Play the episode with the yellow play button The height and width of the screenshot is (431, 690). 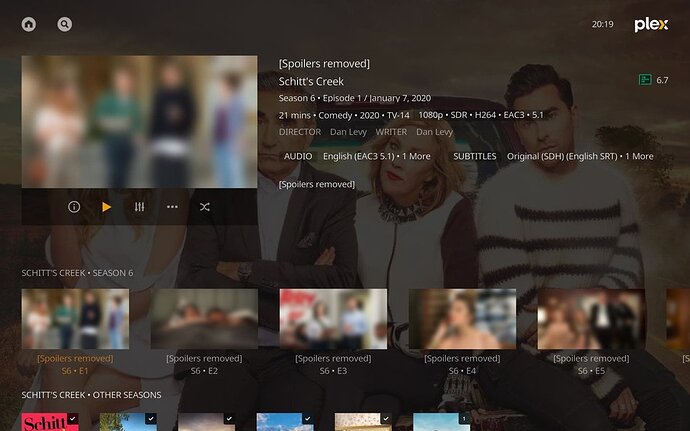(106, 206)
